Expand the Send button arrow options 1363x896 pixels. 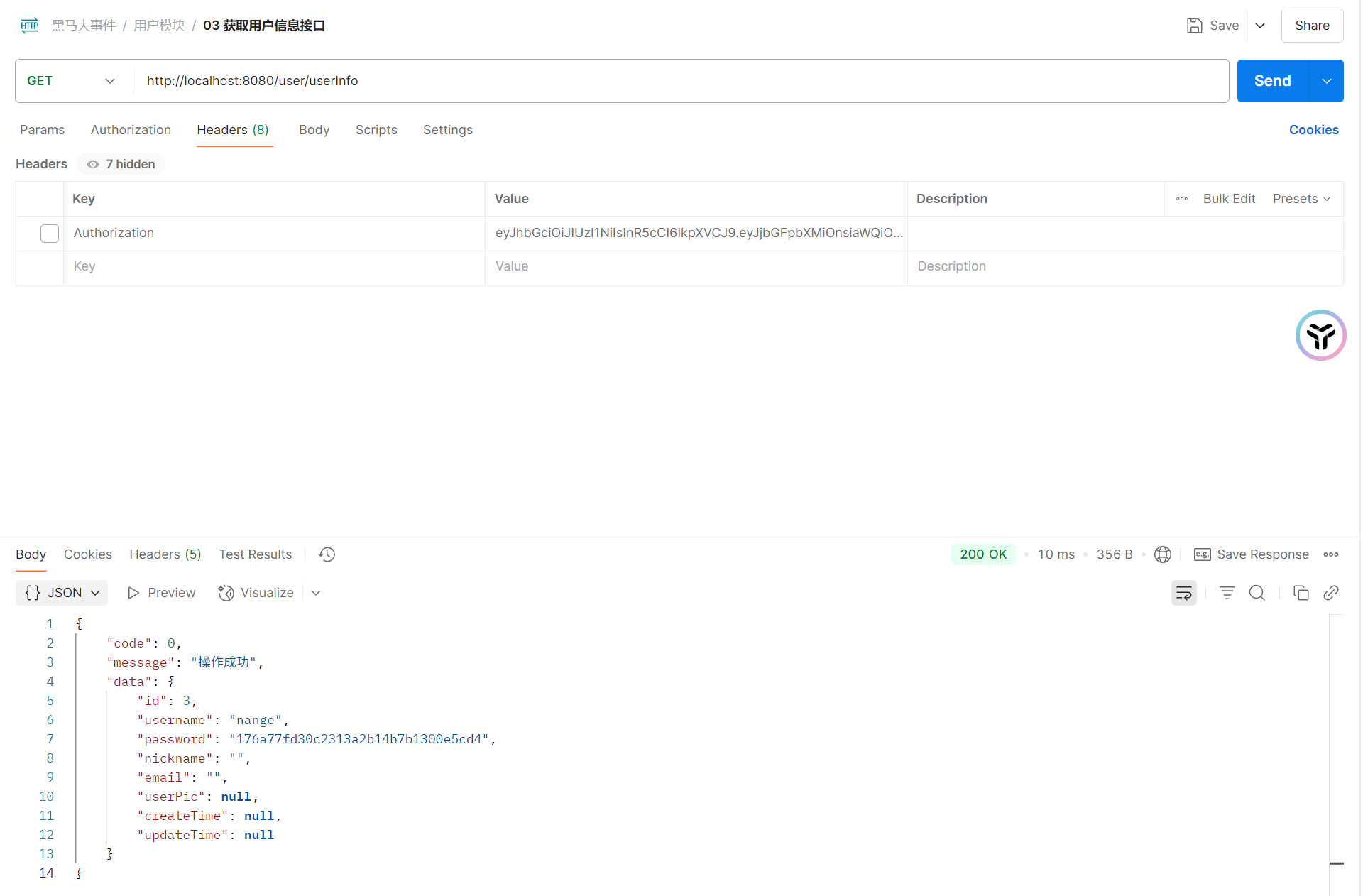pos(1326,81)
